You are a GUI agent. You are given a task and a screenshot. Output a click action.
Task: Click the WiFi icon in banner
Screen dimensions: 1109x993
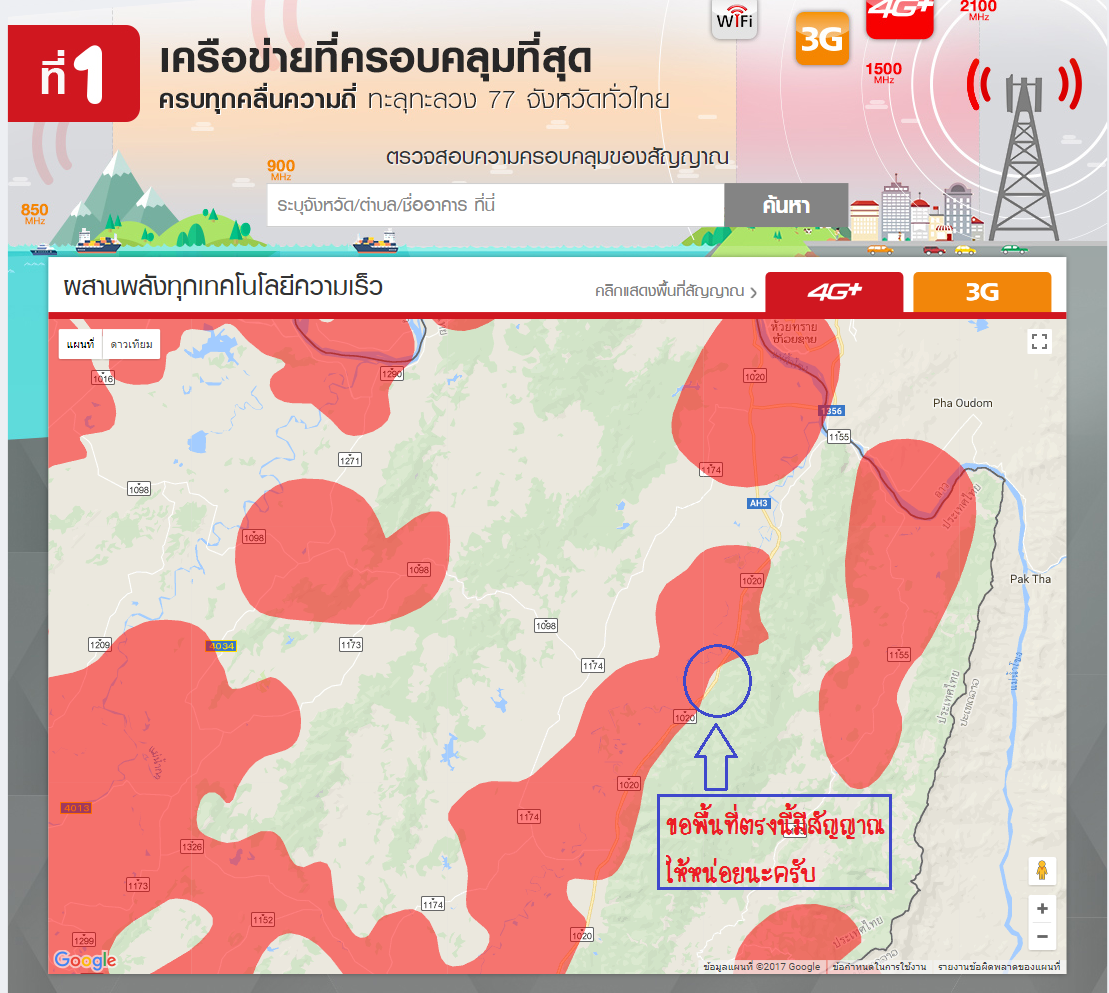point(734,18)
